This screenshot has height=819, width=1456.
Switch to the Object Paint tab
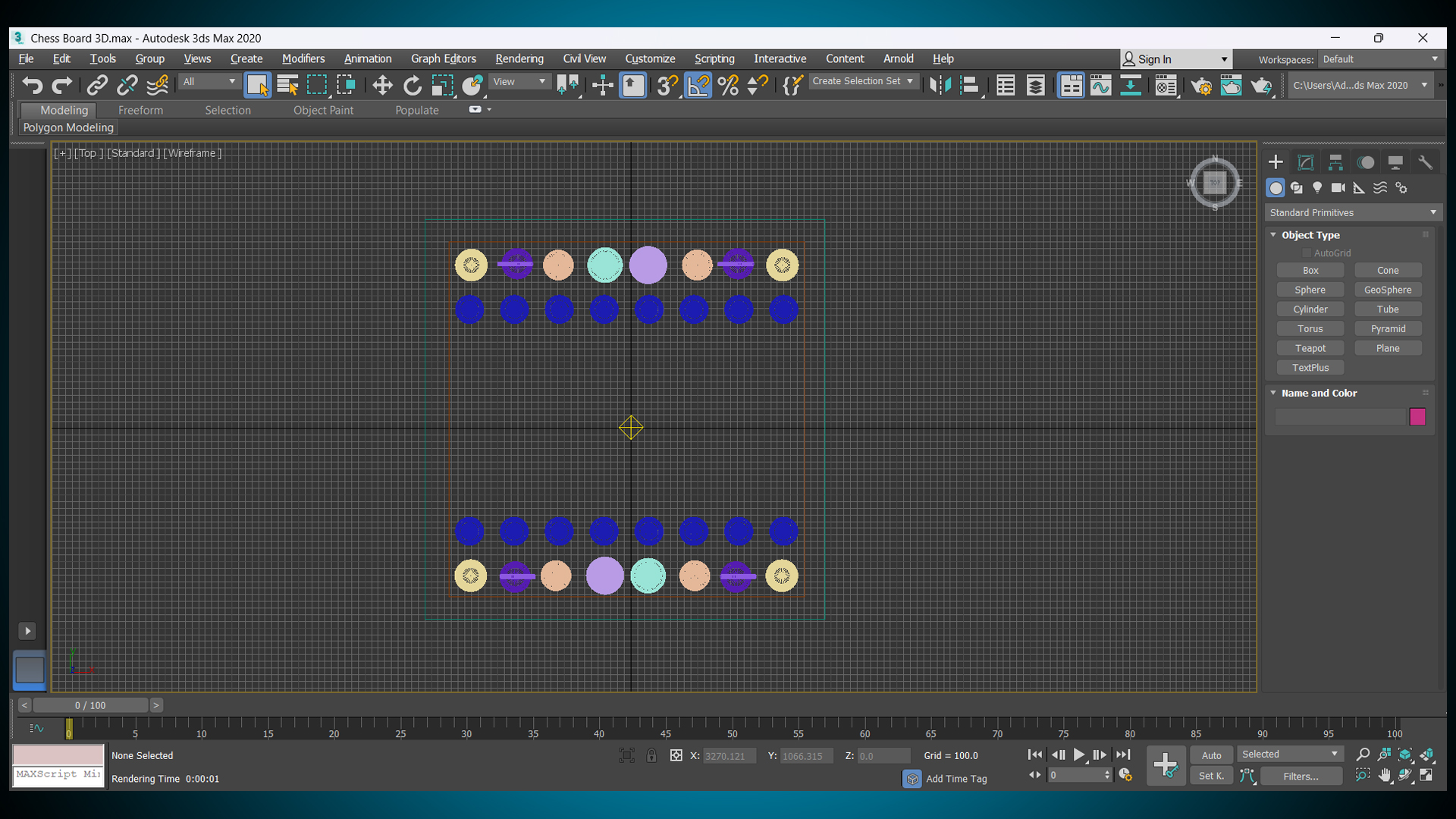pos(323,110)
